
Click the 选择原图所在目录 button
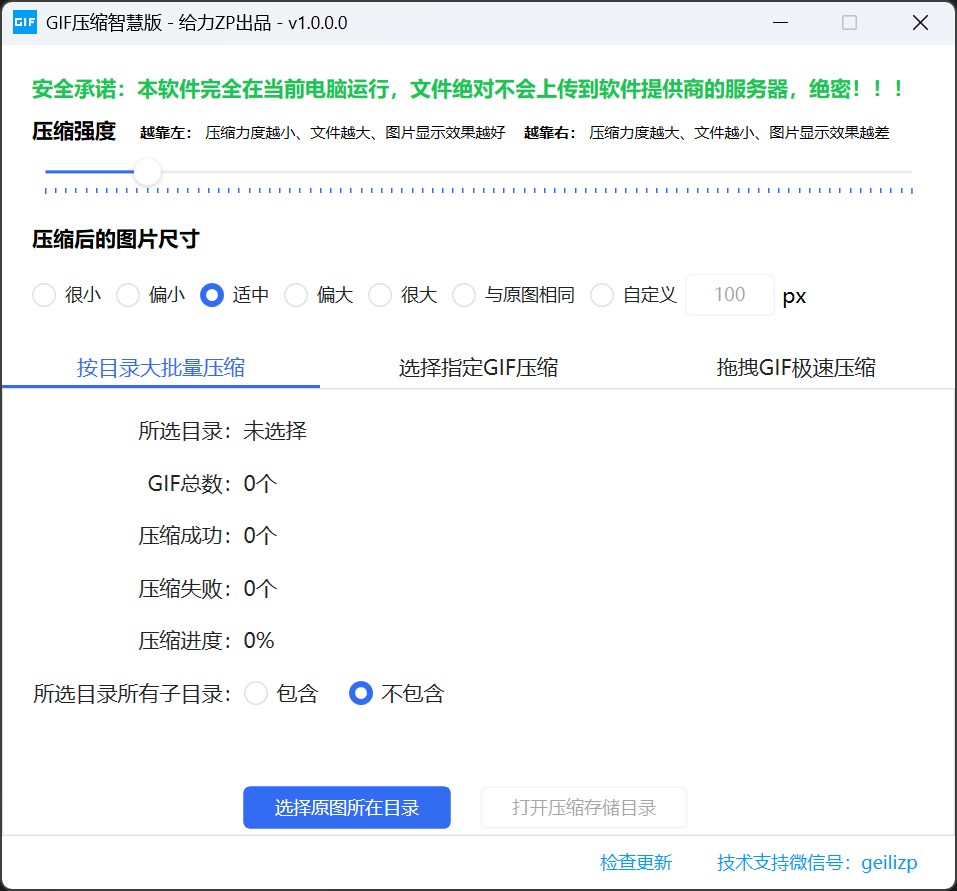(x=346, y=808)
